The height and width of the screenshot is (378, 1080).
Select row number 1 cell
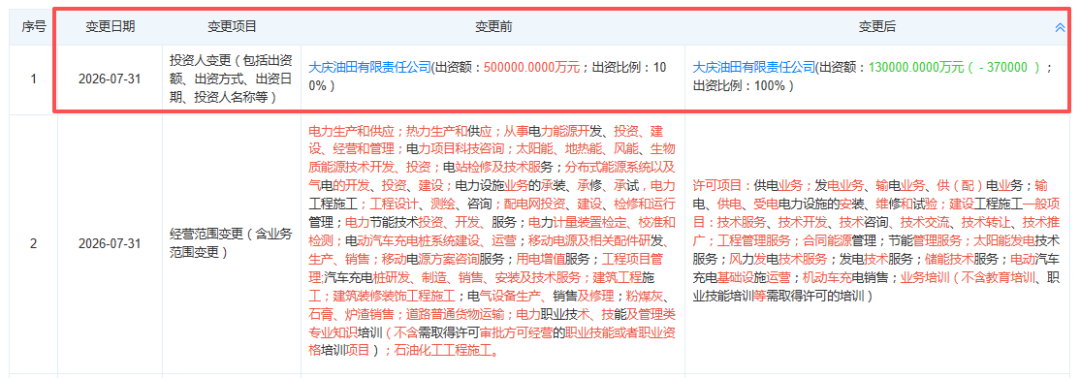(33, 78)
